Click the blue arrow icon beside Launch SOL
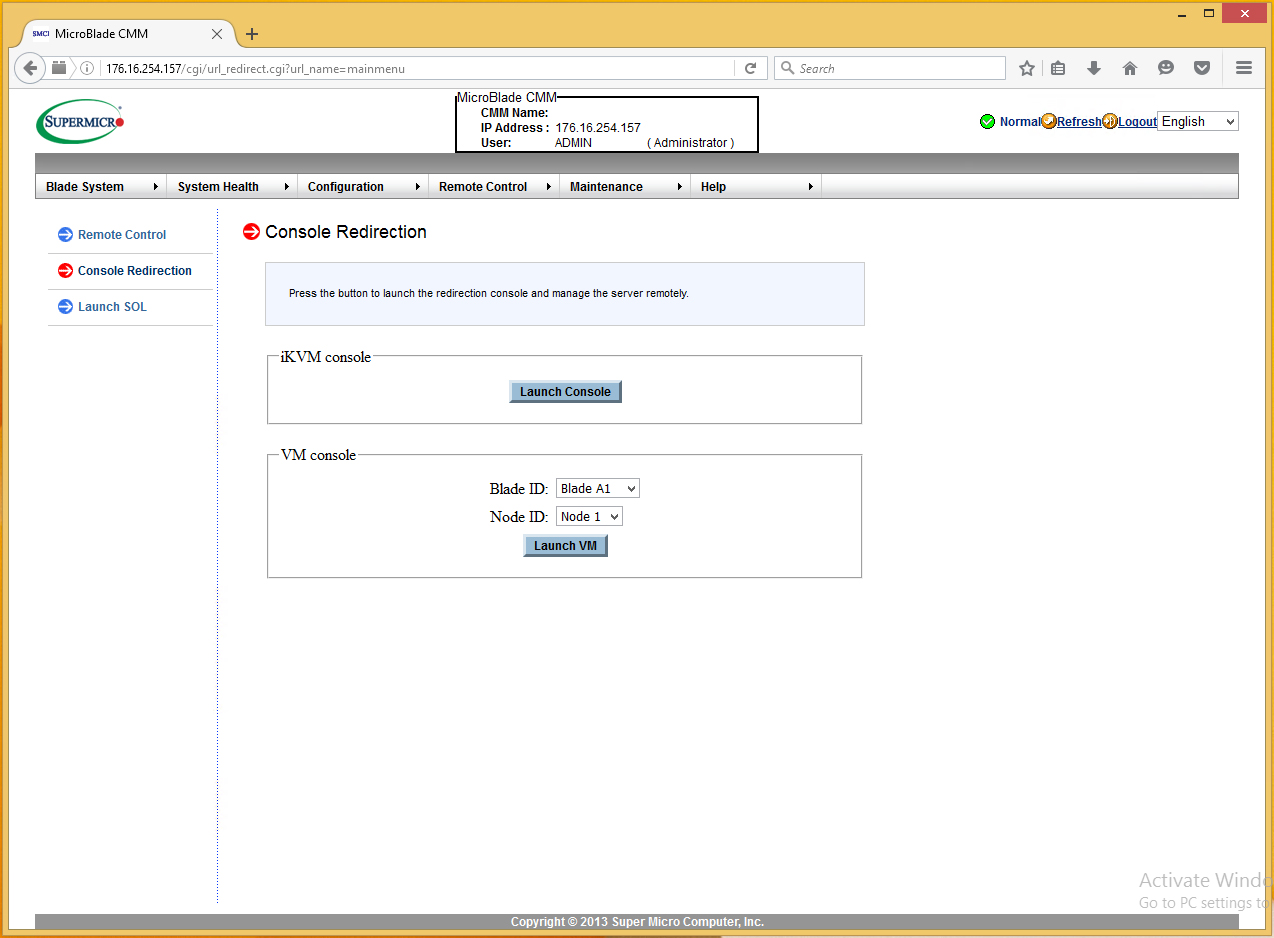Image resolution: width=1274 pixels, height=938 pixels. pos(65,307)
